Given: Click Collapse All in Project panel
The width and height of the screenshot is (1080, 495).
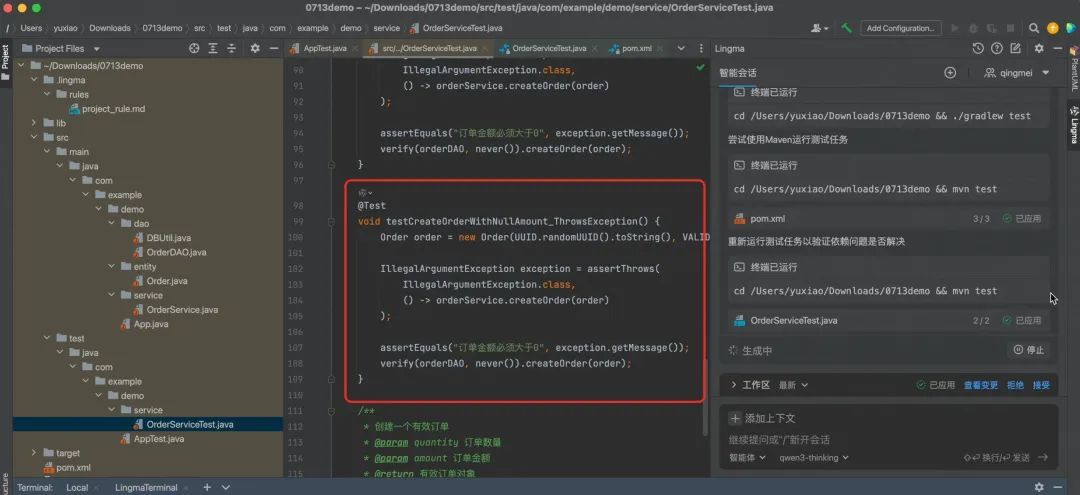Looking at the screenshot, I should point(232,48).
